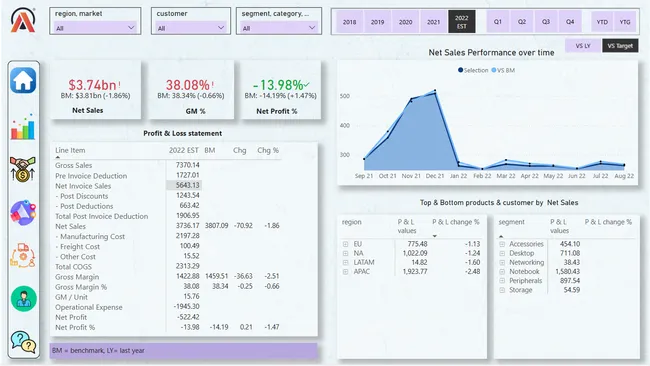Select fiscal year 2020
The height and width of the screenshot is (366, 650).
pos(405,22)
